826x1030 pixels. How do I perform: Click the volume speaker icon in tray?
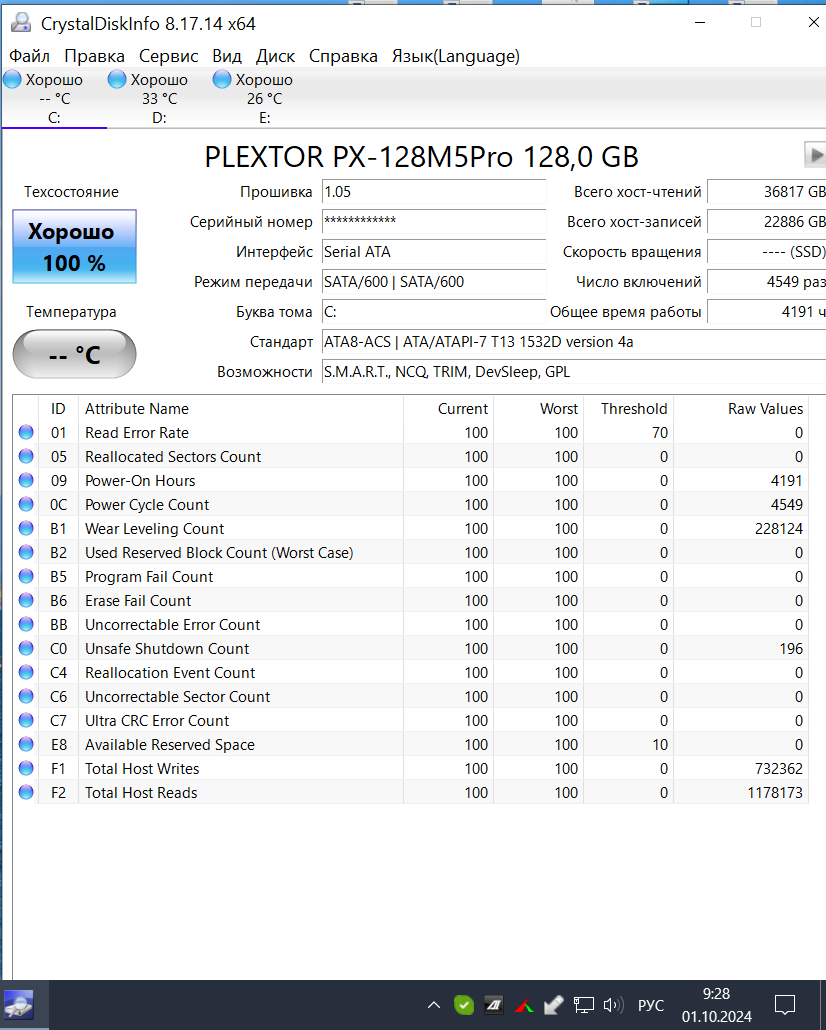click(x=613, y=1005)
